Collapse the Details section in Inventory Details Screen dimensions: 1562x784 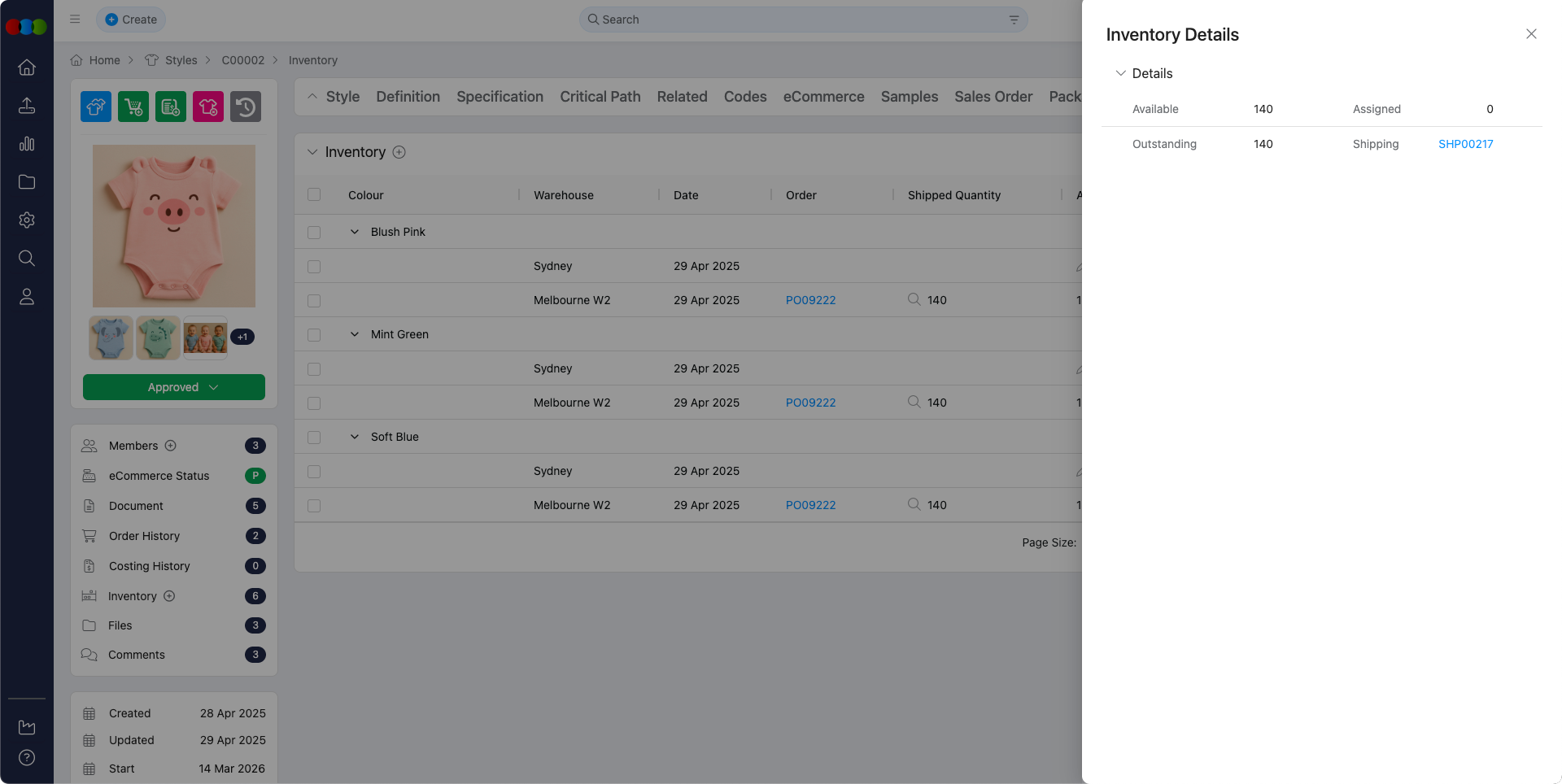point(1121,73)
